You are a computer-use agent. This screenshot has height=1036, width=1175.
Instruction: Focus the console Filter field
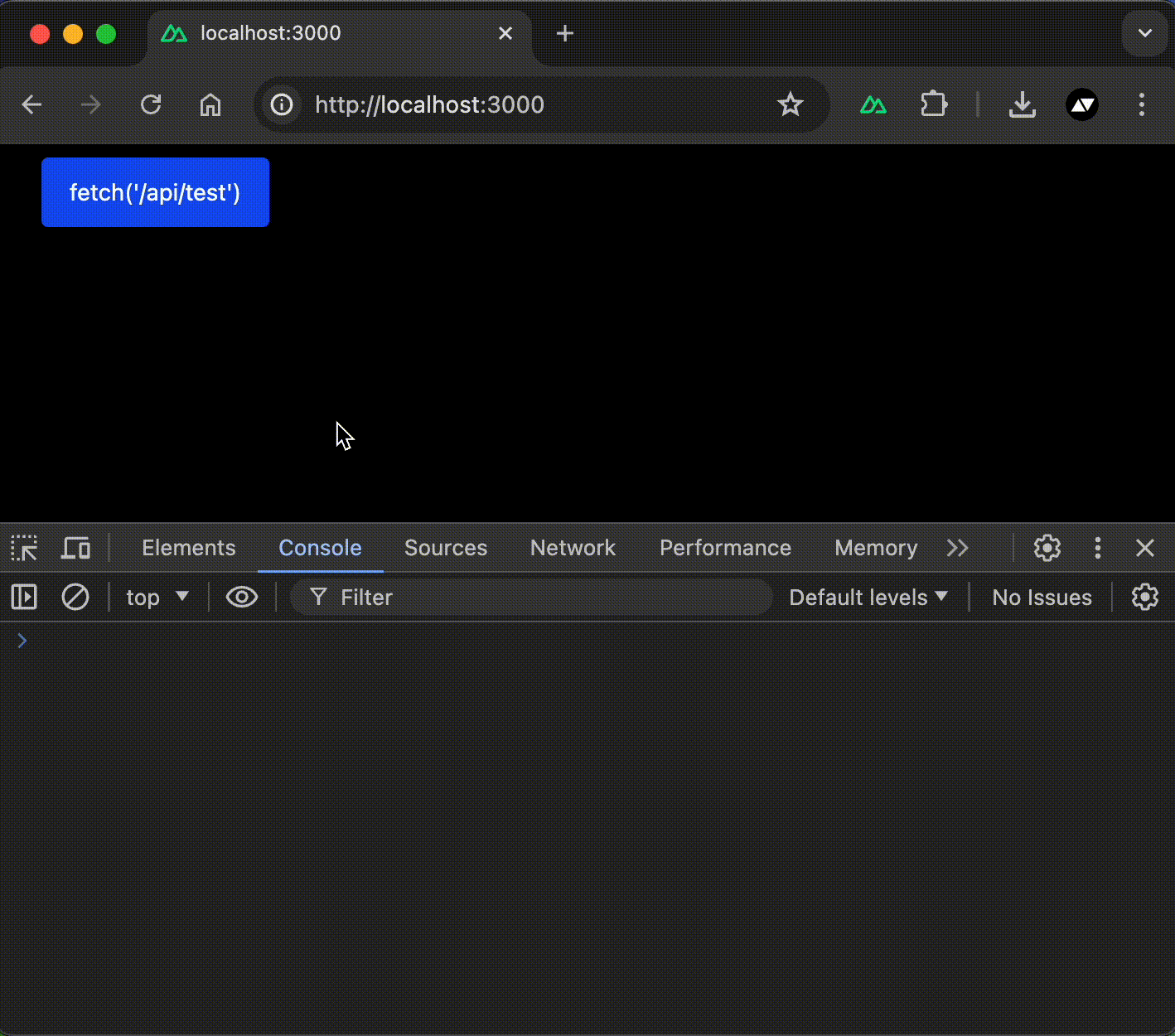pos(531,597)
